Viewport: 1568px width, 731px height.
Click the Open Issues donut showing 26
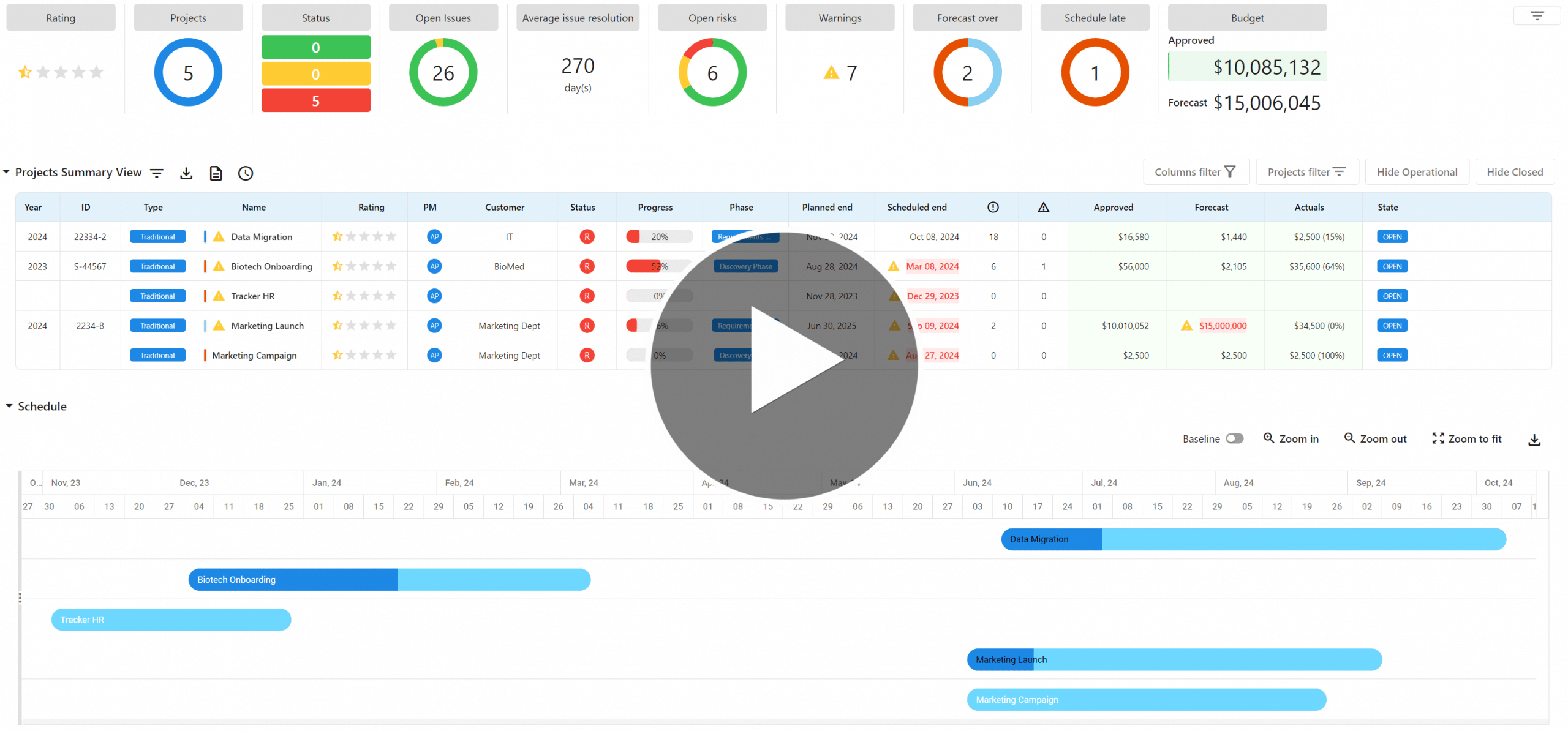443,72
